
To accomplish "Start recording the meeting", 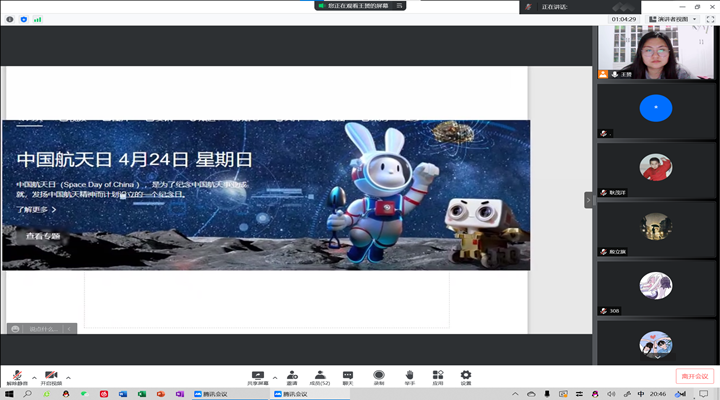I will (379, 375).
